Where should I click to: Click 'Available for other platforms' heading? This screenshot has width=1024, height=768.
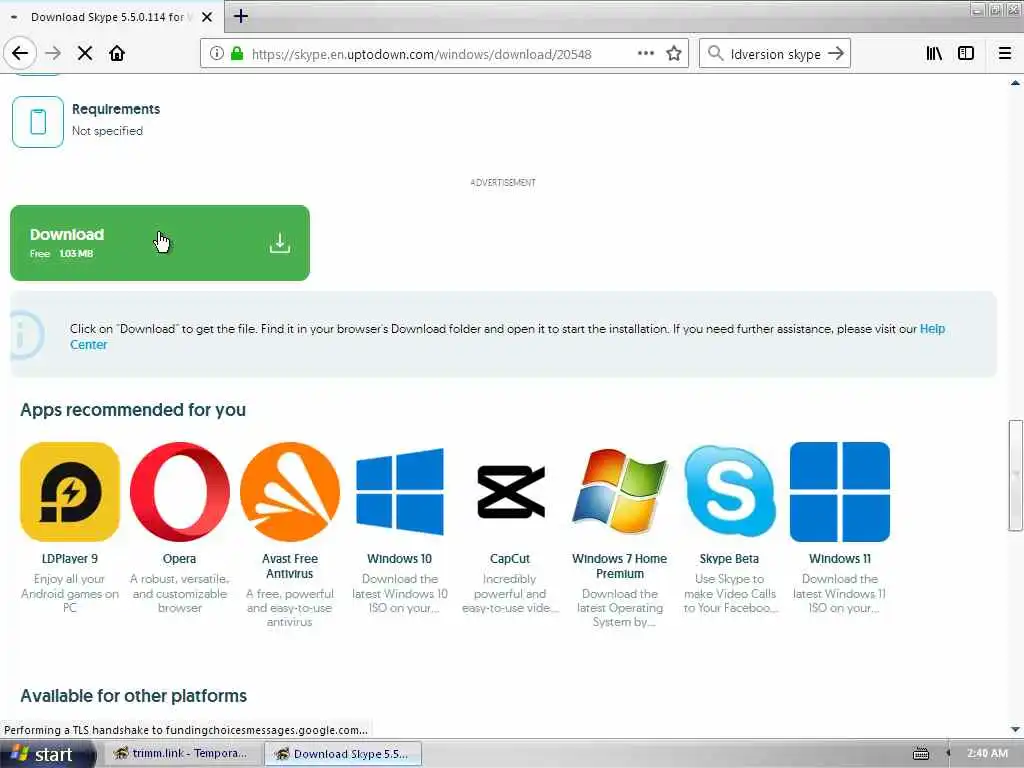coord(133,696)
